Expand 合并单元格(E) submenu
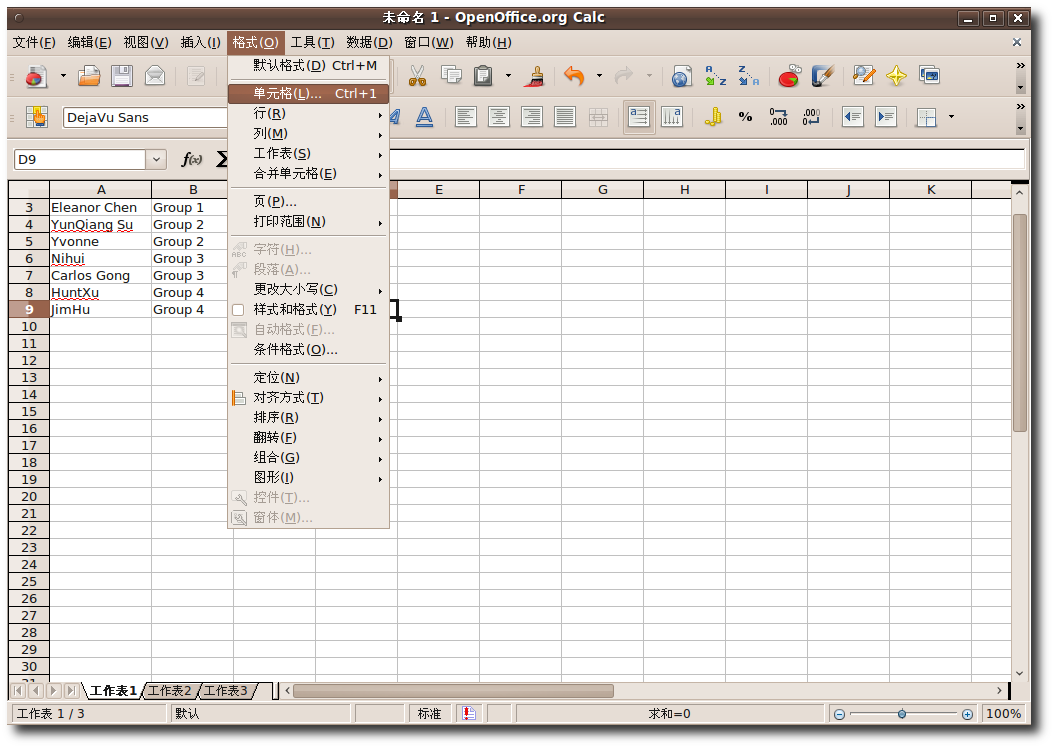Viewport: 1054px width, 748px height. pos(309,174)
